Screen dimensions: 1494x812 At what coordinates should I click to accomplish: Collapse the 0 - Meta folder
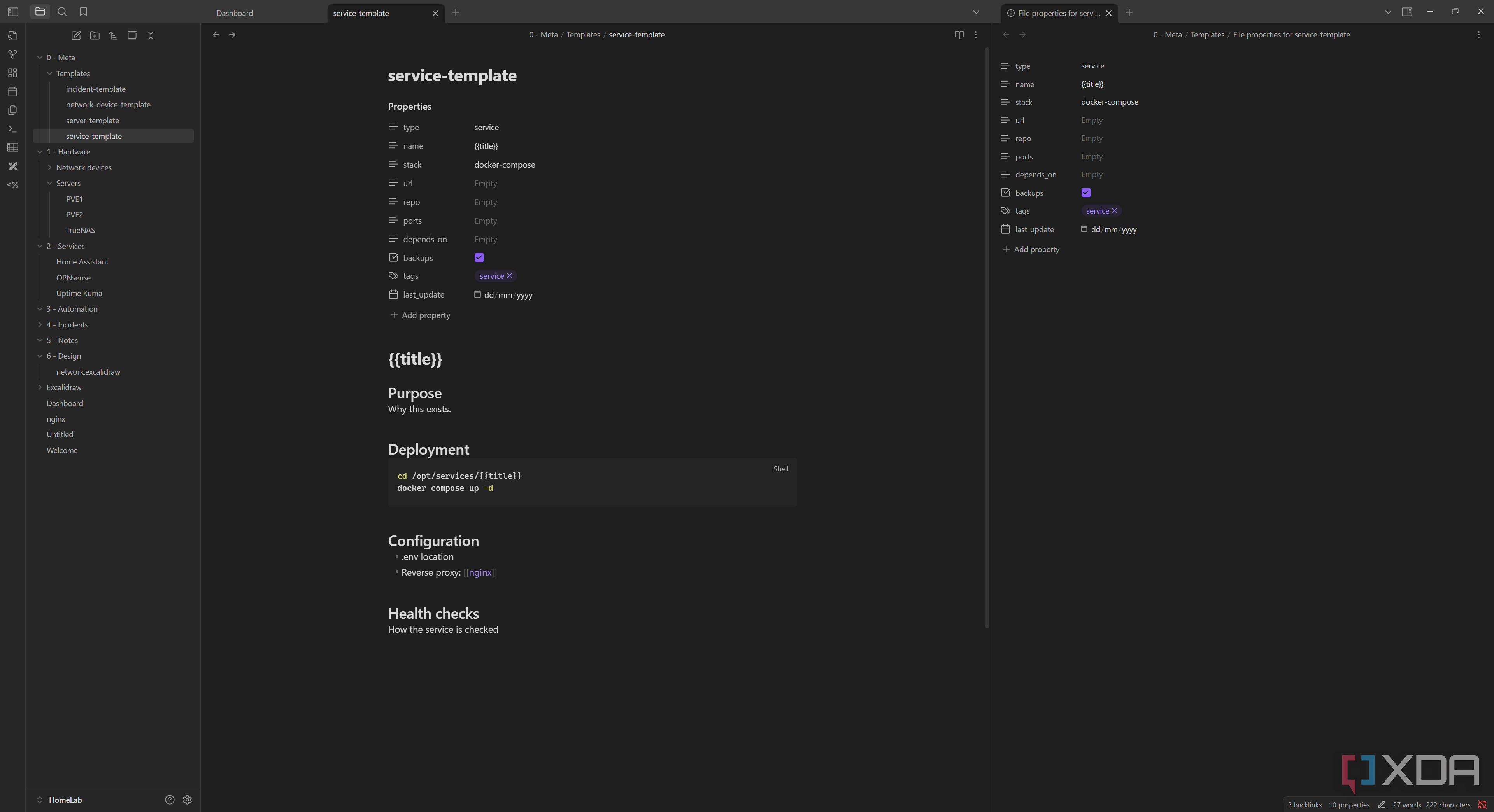tap(40, 58)
